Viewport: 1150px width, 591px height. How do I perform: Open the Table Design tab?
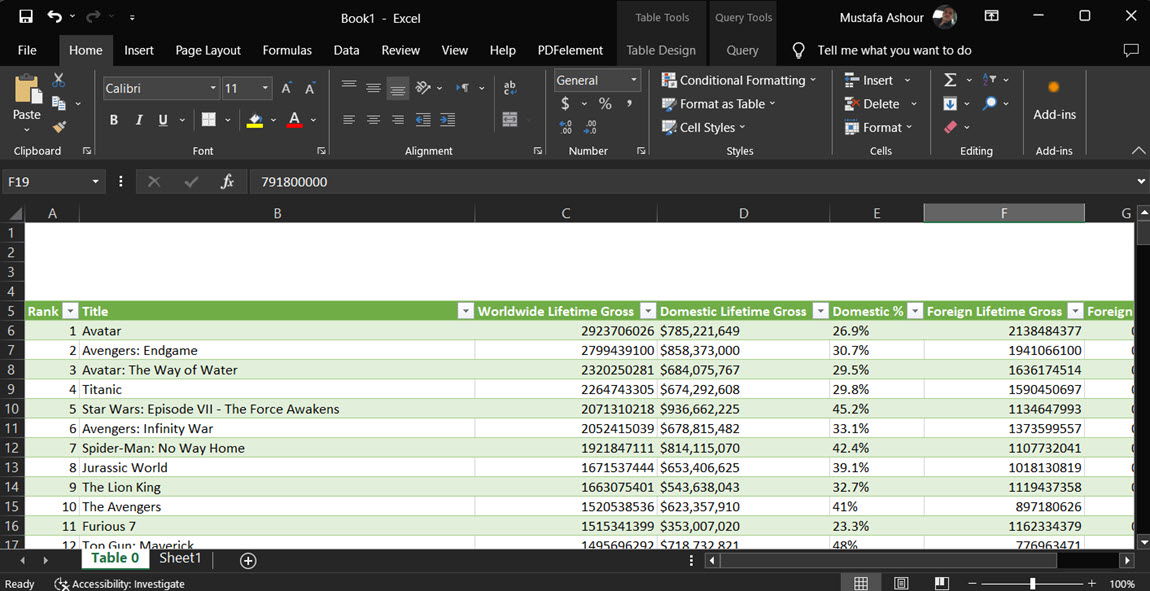[x=662, y=50]
